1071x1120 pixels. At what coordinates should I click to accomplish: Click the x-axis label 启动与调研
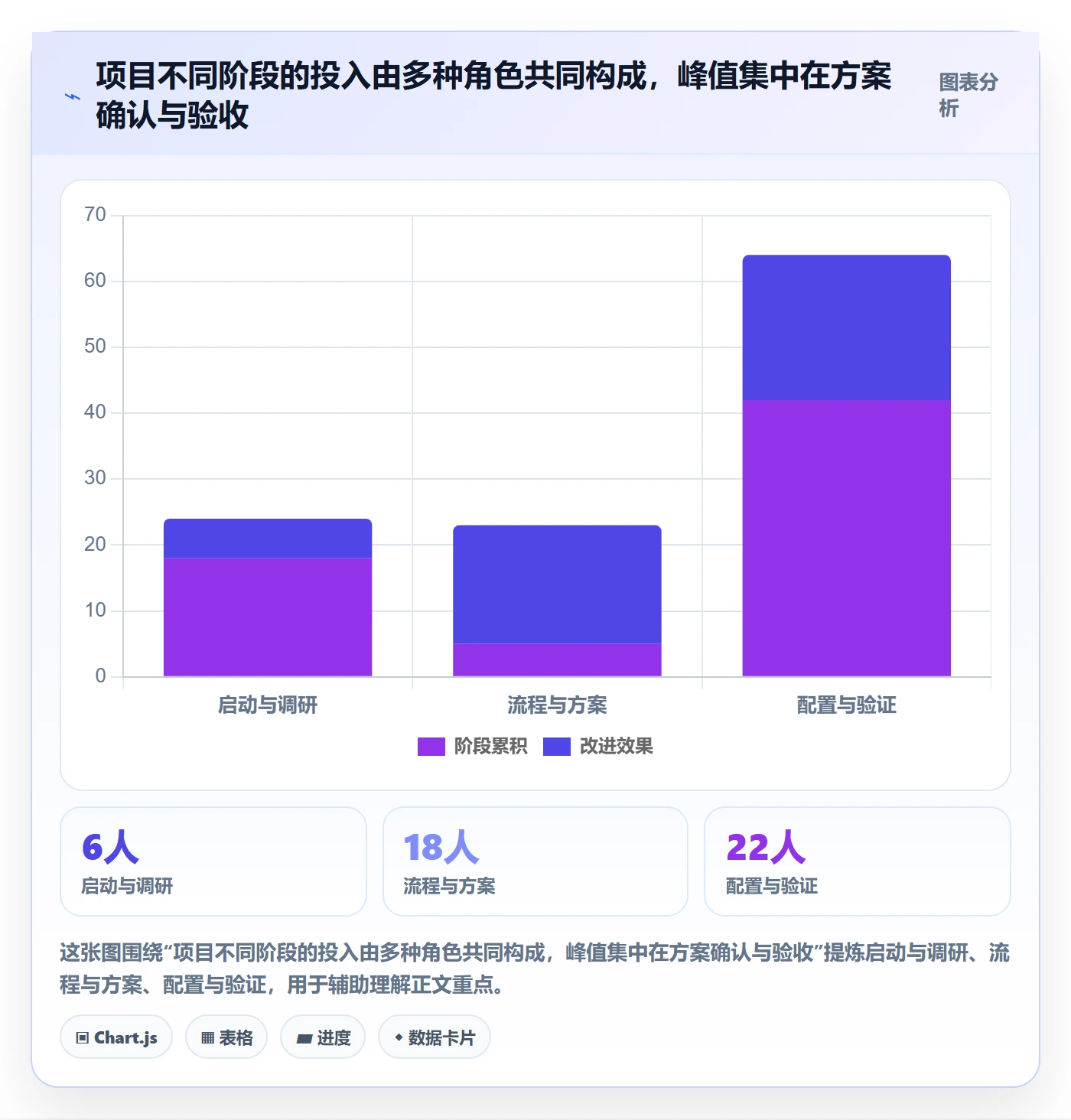pos(268,705)
